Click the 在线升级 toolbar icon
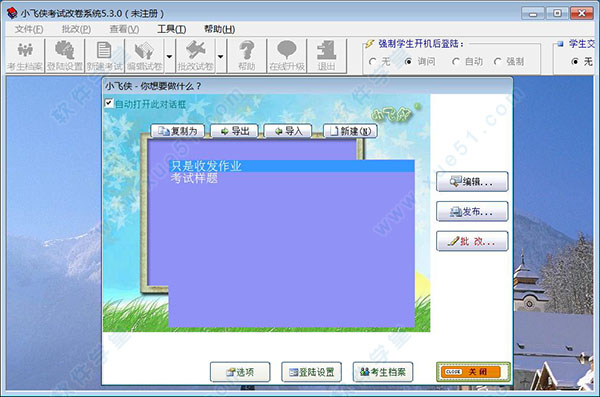Image resolution: width=600 pixels, height=397 pixels. (287, 56)
